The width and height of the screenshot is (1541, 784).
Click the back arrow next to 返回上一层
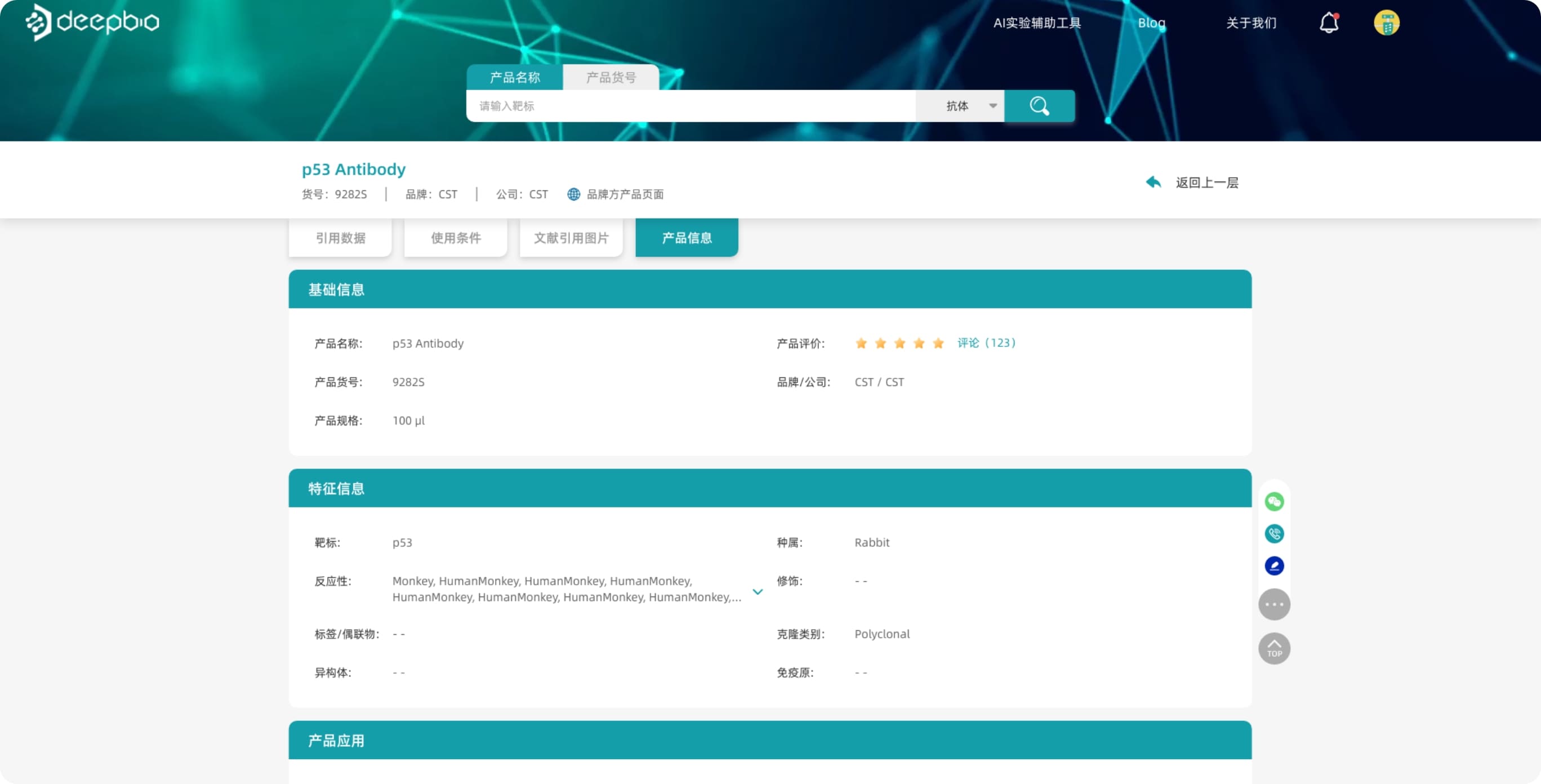coord(1153,182)
